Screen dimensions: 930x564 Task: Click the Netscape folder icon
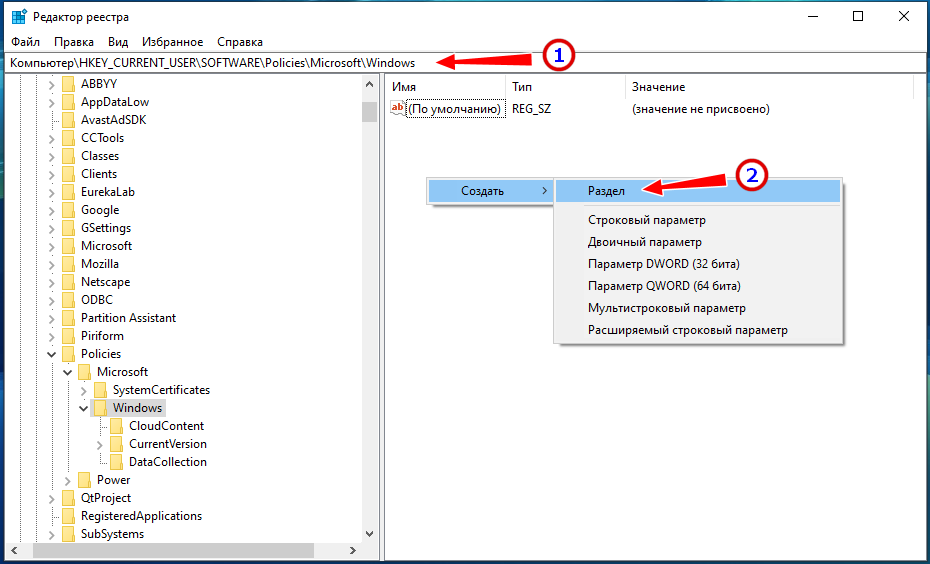pyautogui.click(x=68, y=282)
